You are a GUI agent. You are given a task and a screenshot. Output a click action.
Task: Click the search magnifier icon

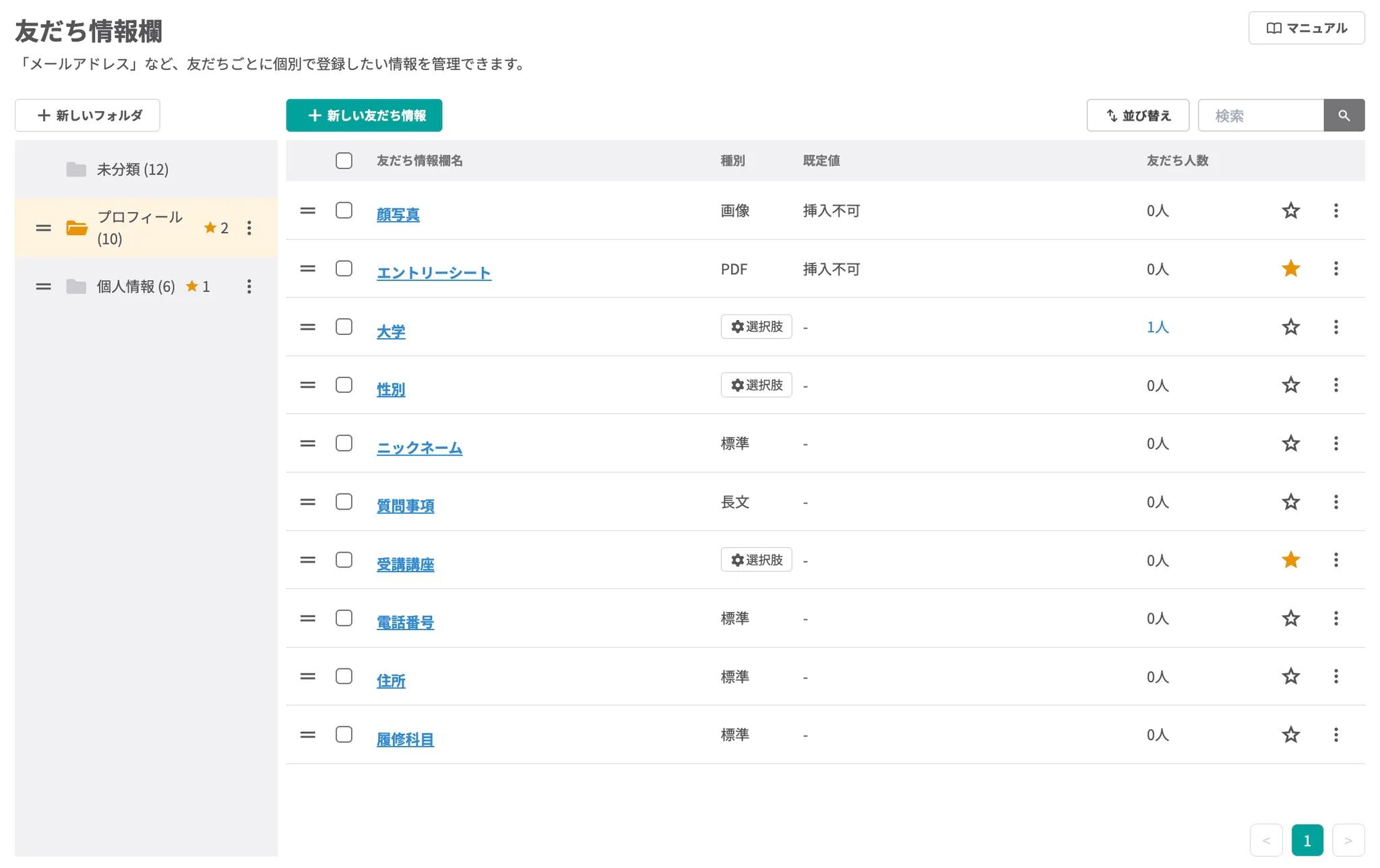[1344, 115]
